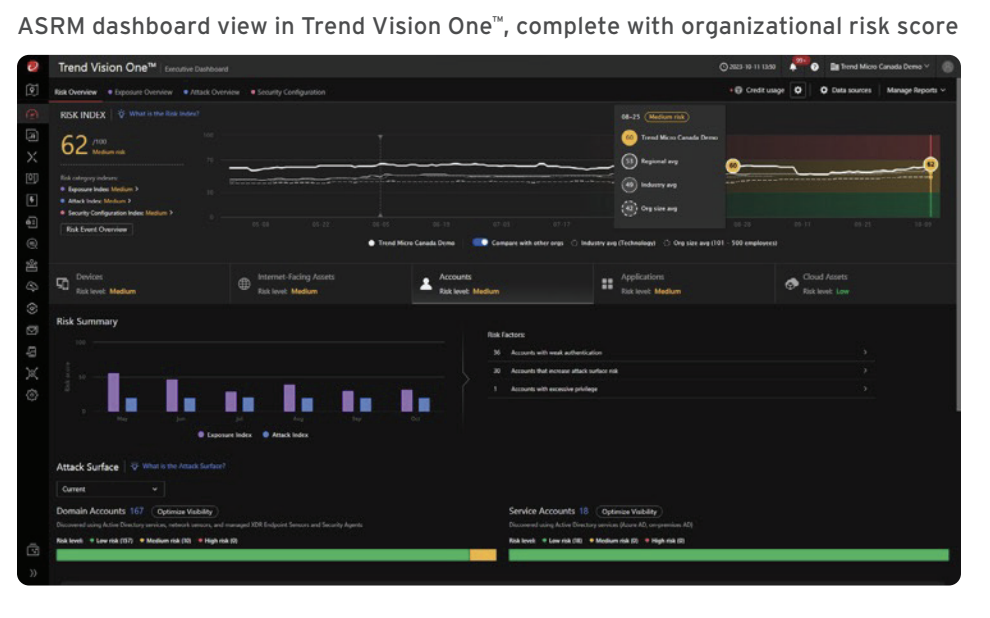Open the magnifier search sidebar icon

(32, 244)
